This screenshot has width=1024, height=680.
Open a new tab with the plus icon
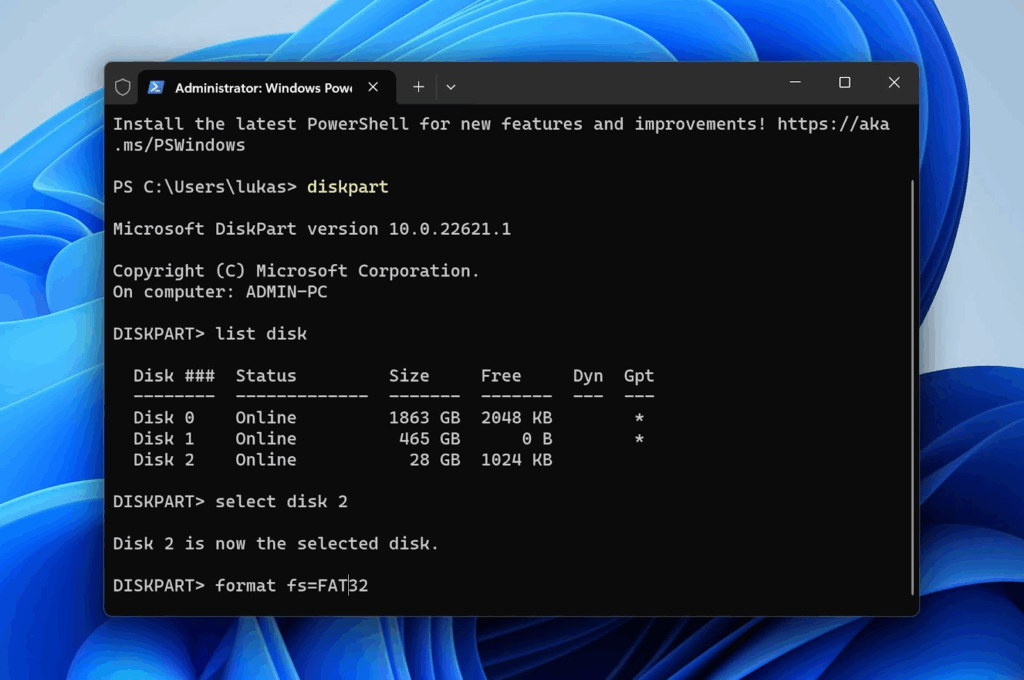coord(418,87)
